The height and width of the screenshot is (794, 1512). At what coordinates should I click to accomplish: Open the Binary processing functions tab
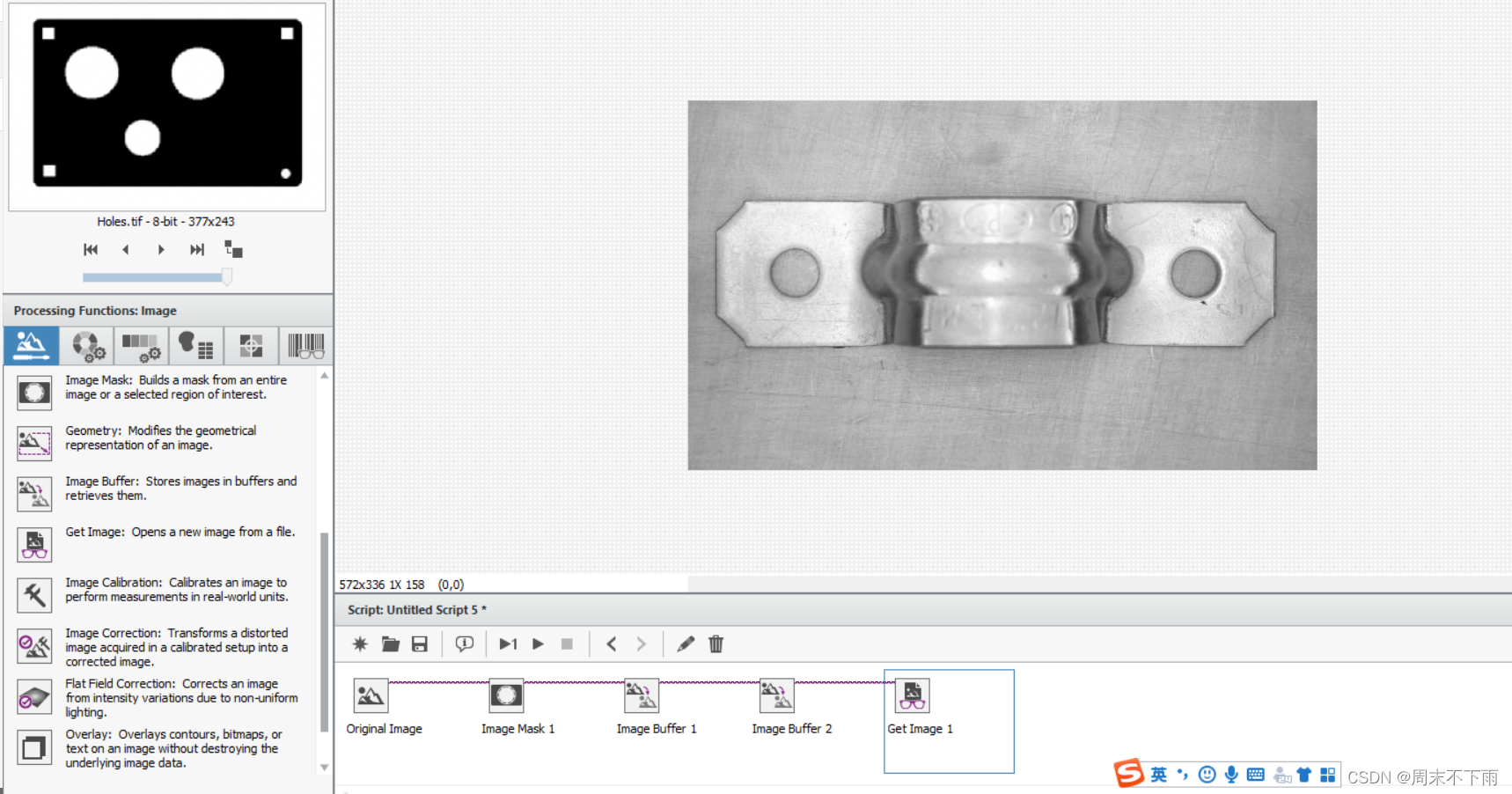[195, 345]
